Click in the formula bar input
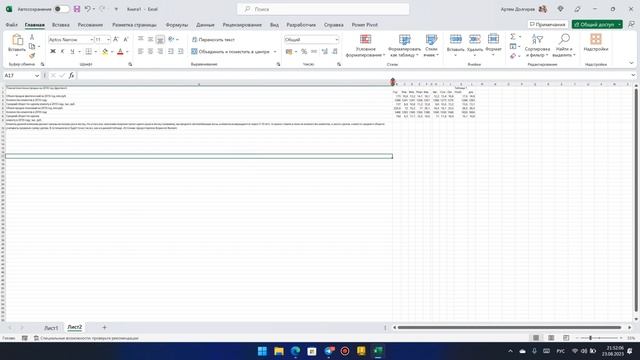640x360 pixels. (x=353, y=76)
